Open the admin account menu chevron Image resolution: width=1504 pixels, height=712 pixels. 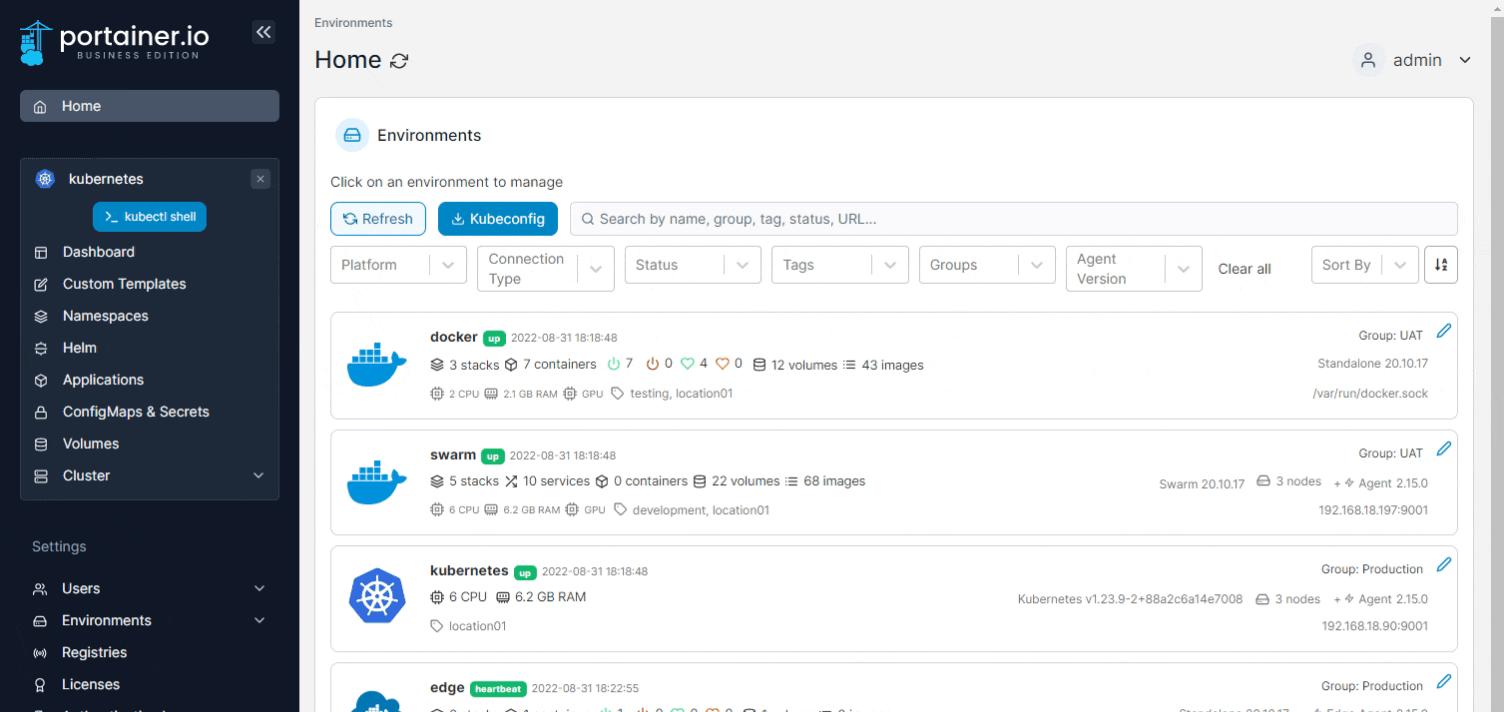(x=1465, y=60)
